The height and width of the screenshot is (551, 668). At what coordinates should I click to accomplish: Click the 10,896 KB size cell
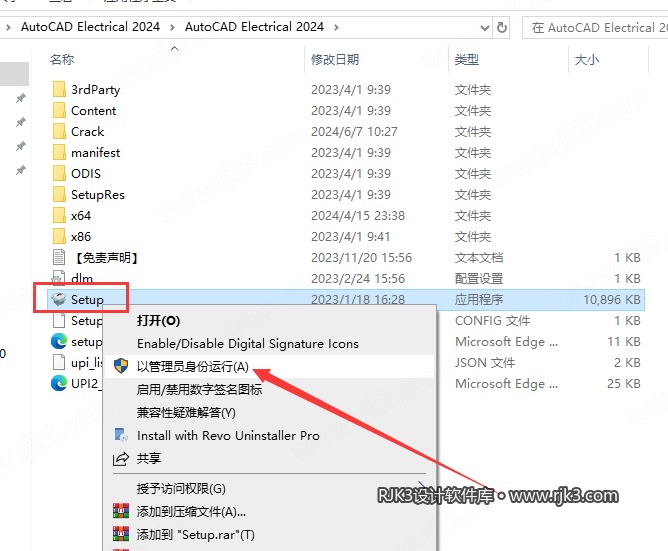pos(612,299)
